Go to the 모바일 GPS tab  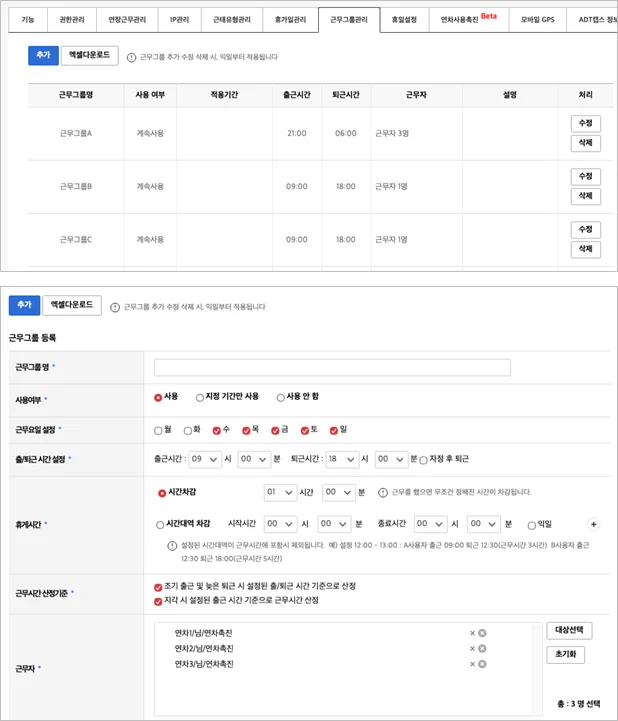click(x=535, y=19)
